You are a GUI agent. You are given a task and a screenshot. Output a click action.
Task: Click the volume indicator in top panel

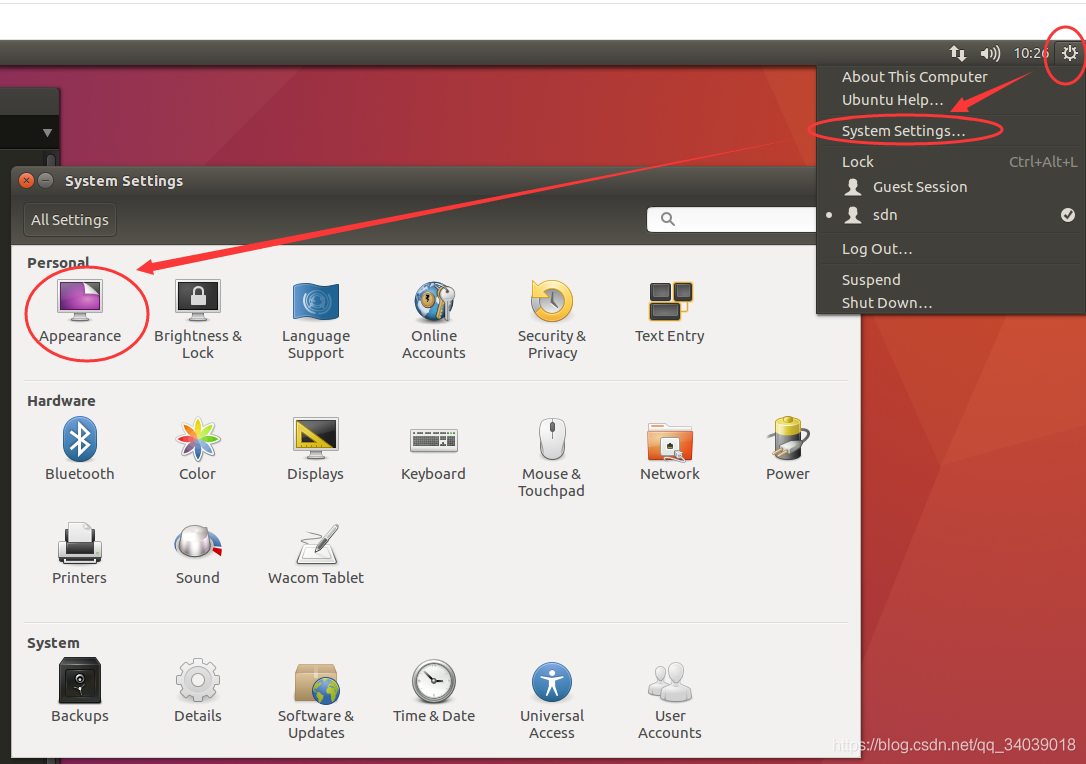(x=990, y=53)
